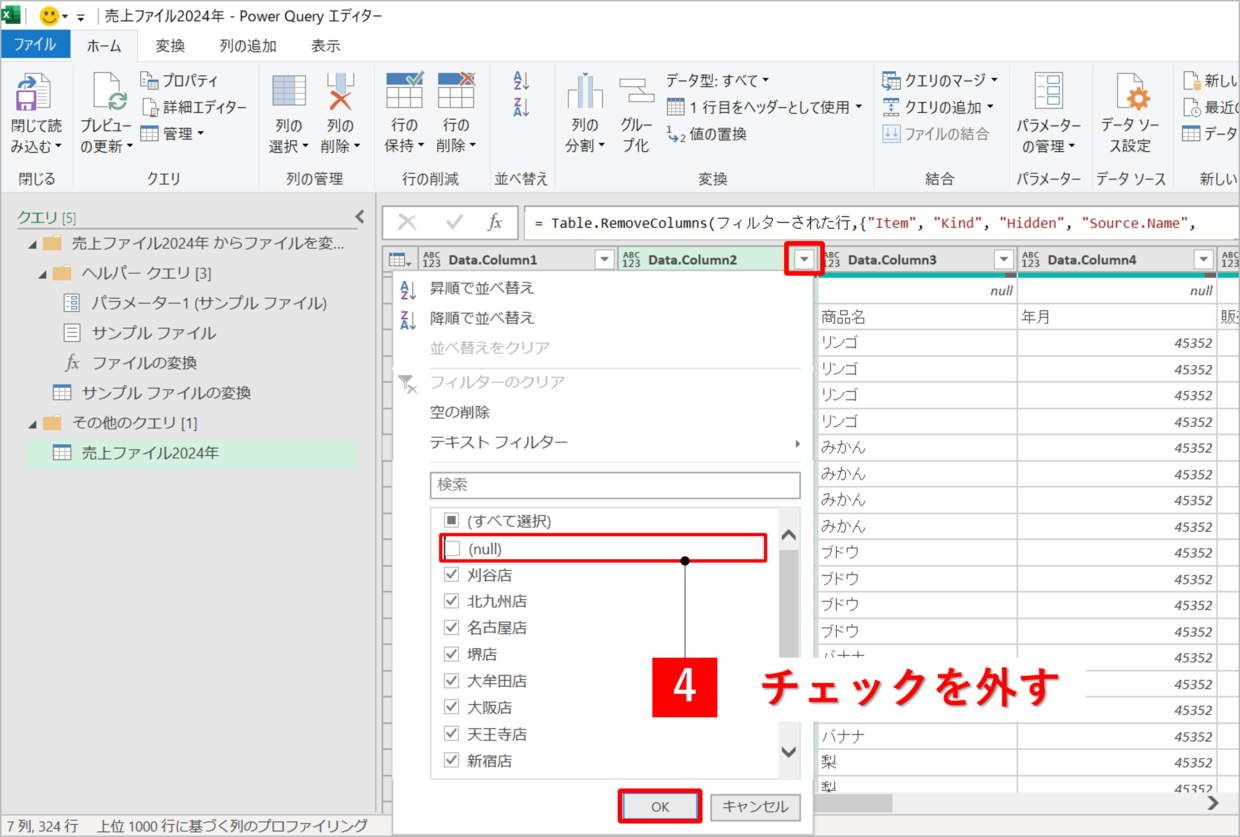Toggle the (すべて選択) checkbox
The width and height of the screenshot is (1240, 837).
pos(453,521)
